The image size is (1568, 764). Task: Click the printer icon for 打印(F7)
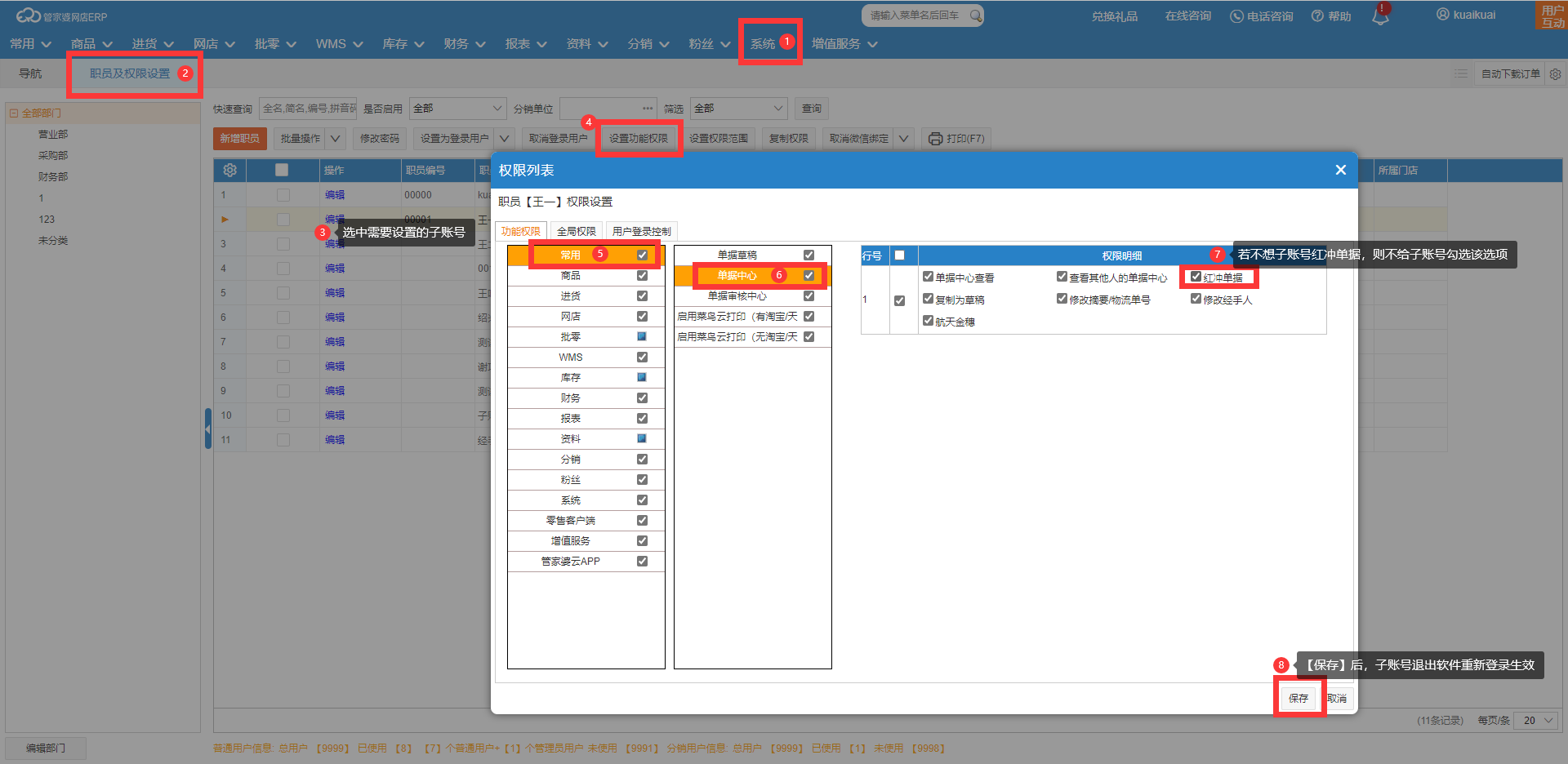coord(935,139)
